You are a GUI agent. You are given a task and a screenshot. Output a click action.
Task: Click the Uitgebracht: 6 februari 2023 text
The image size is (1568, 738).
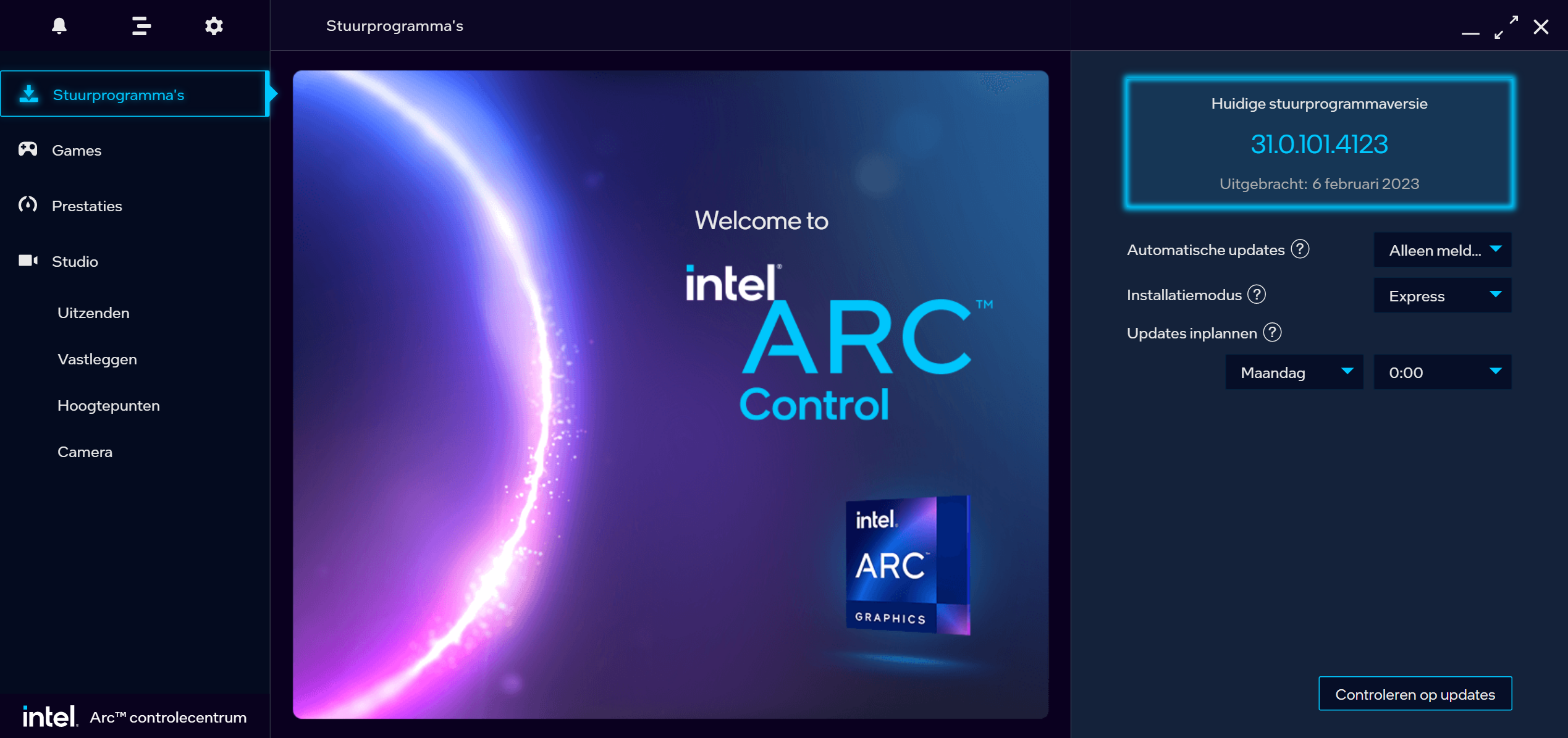1319,184
